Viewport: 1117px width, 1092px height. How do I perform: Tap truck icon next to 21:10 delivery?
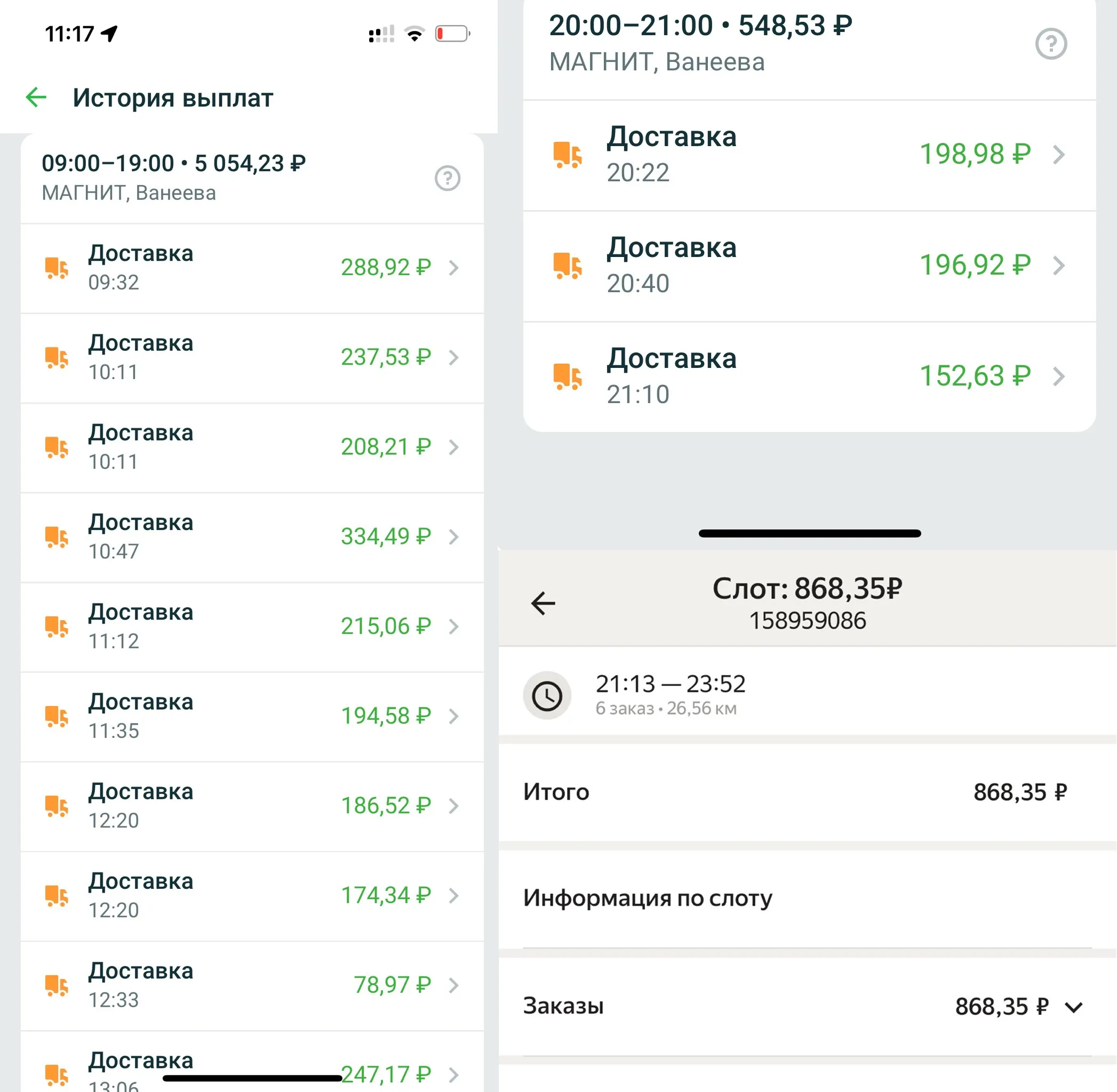568,377
